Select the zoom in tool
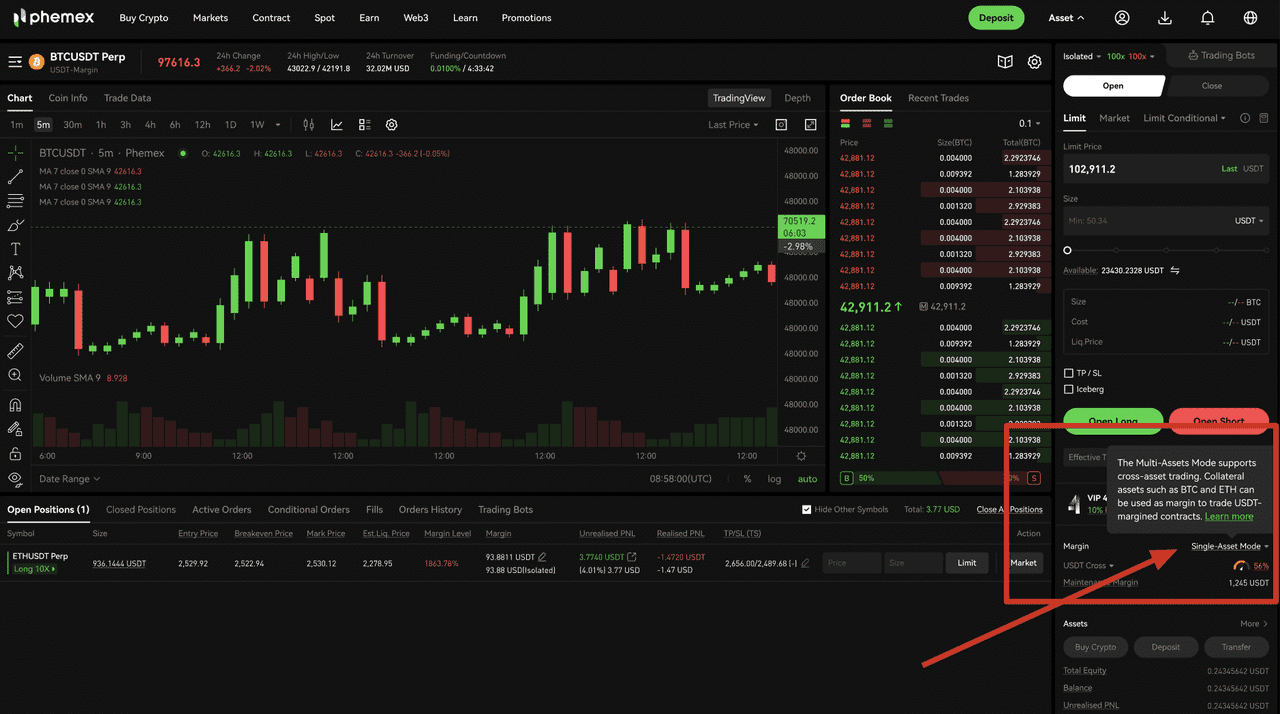 click(x=15, y=375)
